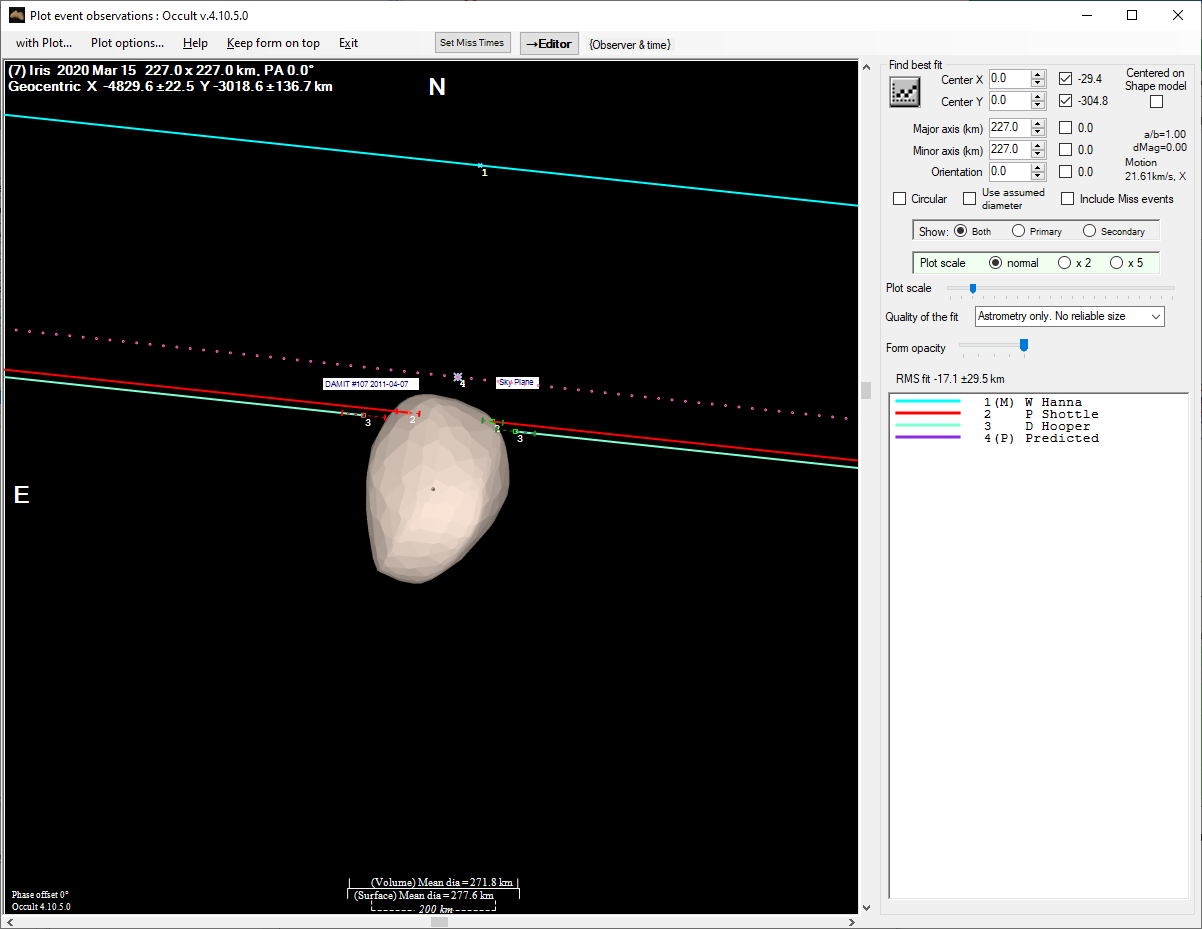
Task: Click the RMS fit -17.1 ±29.5 km text
Action: [950, 379]
